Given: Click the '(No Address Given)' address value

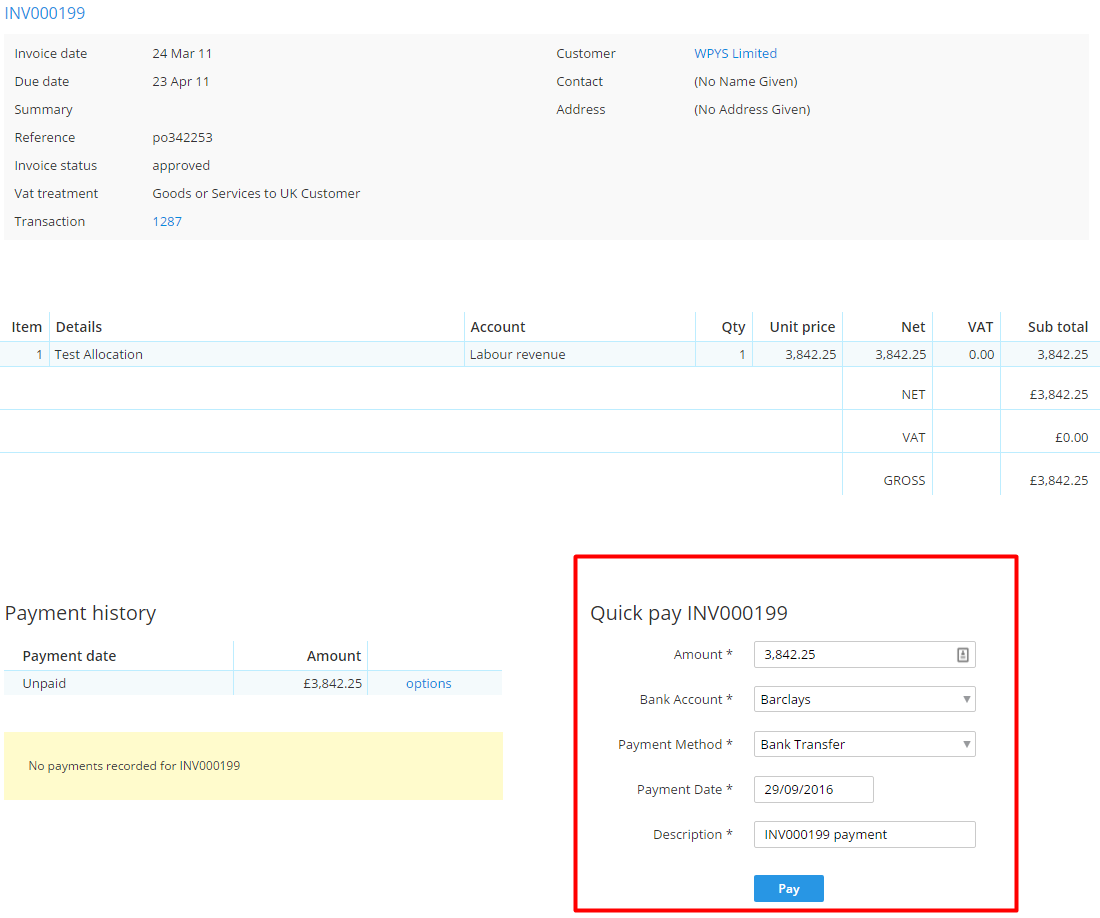Looking at the screenshot, I should (752, 109).
